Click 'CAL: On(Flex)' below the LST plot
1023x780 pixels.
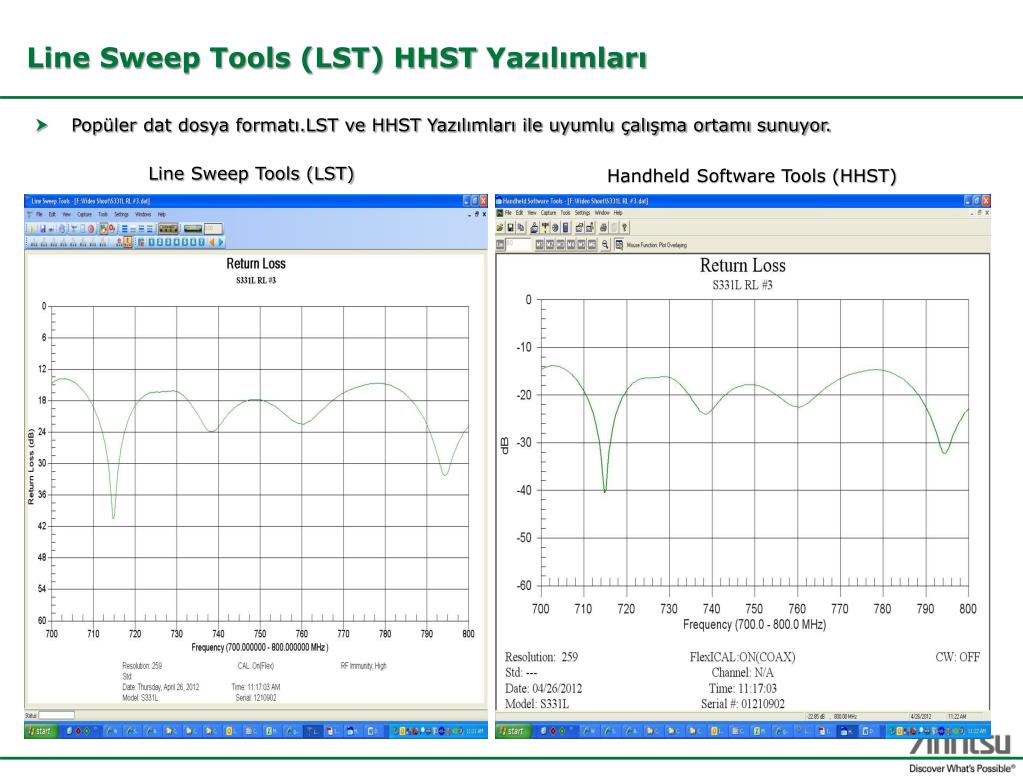pyautogui.click(x=256, y=666)
